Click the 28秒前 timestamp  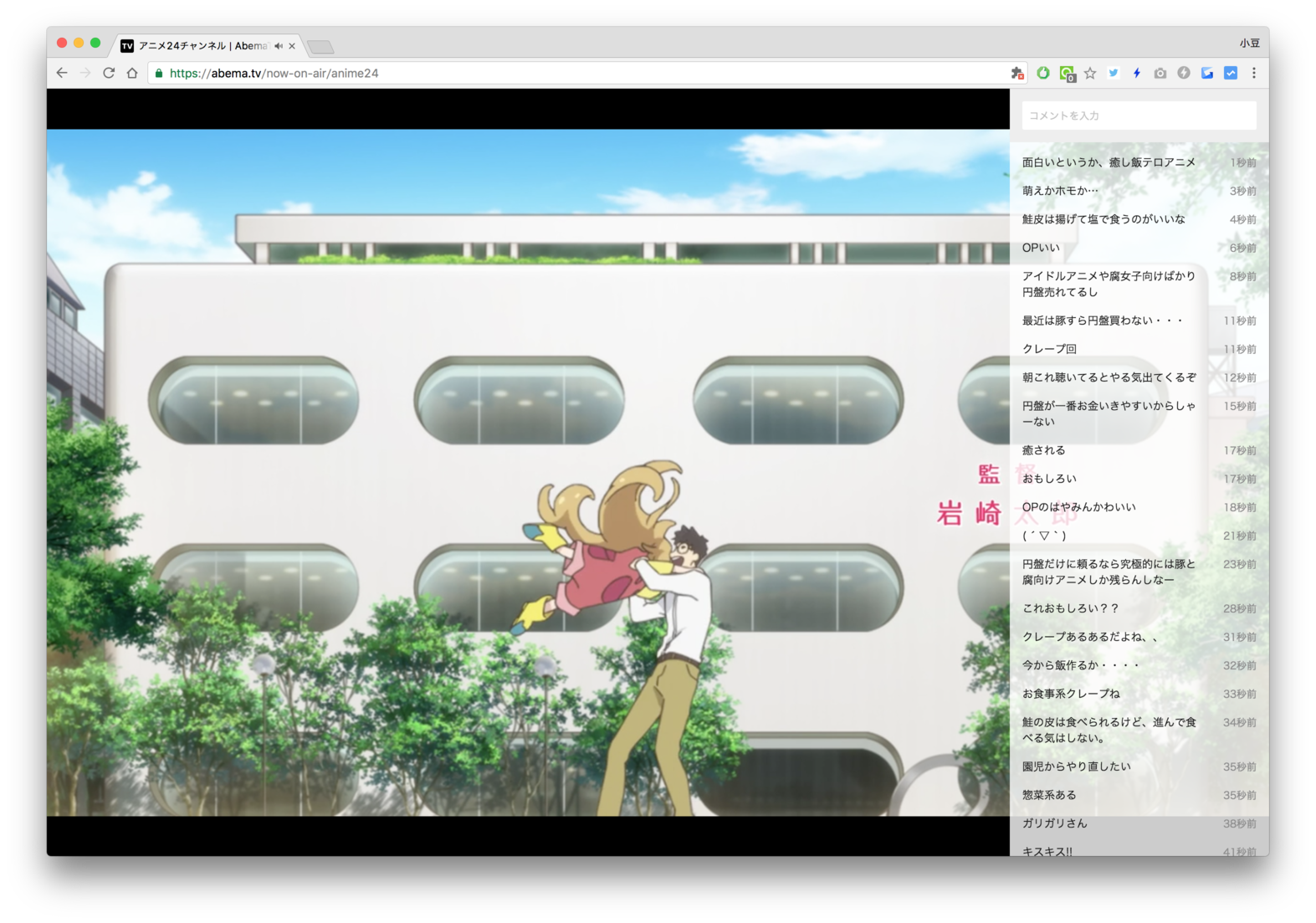[x=1240, y=609]
